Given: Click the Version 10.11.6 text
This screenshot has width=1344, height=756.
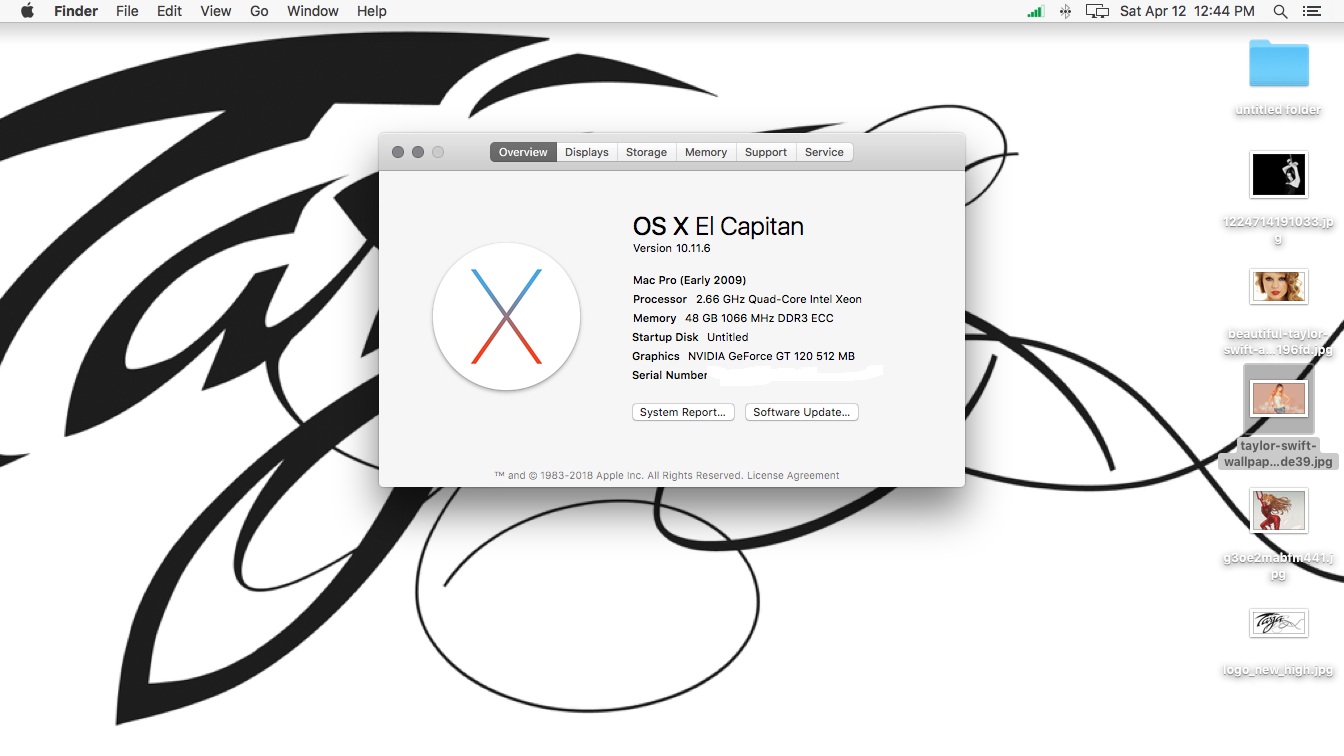Looking at the screenshot, I should coord(672,248).
